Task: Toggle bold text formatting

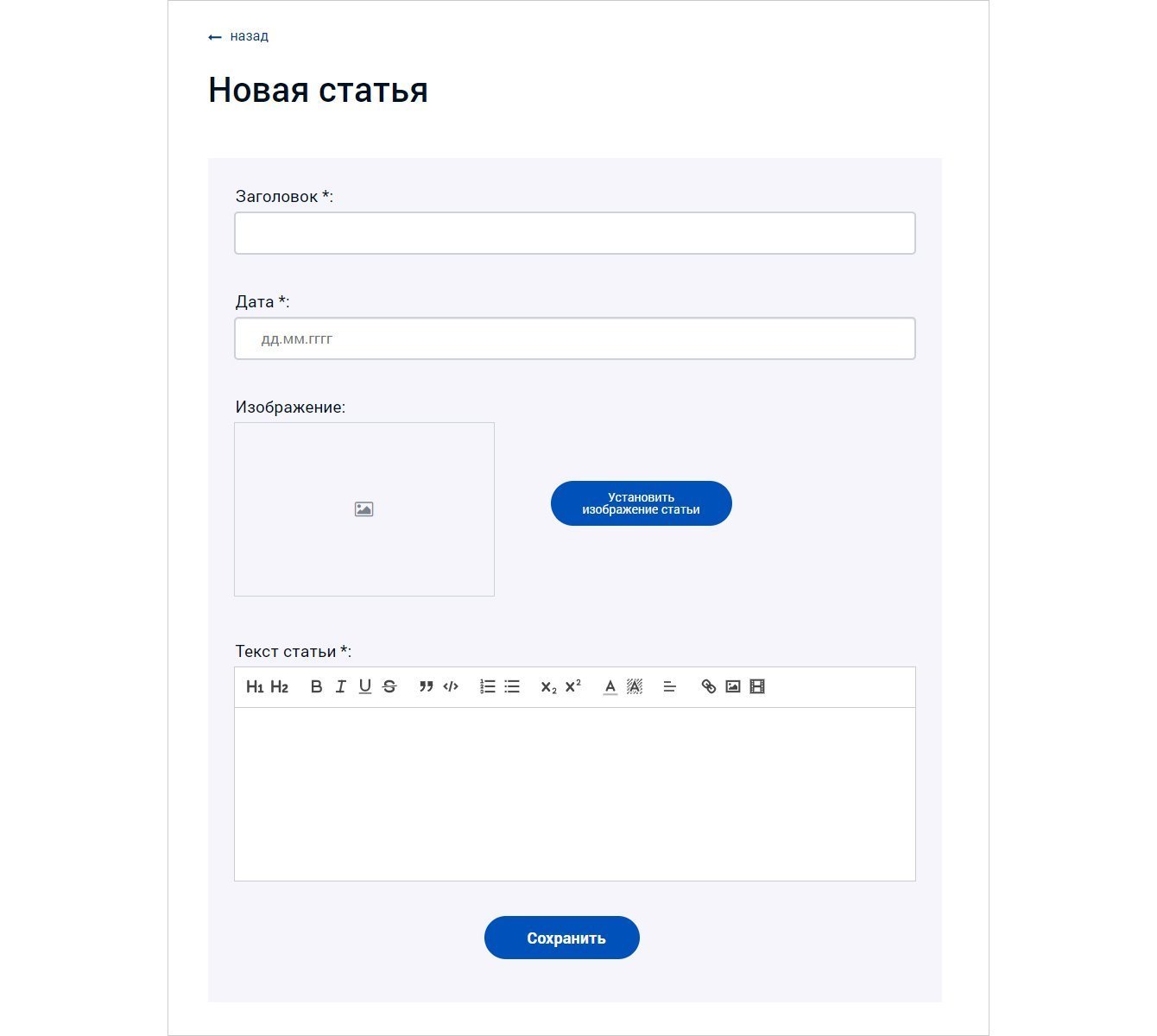Action: tap(316, 687)
